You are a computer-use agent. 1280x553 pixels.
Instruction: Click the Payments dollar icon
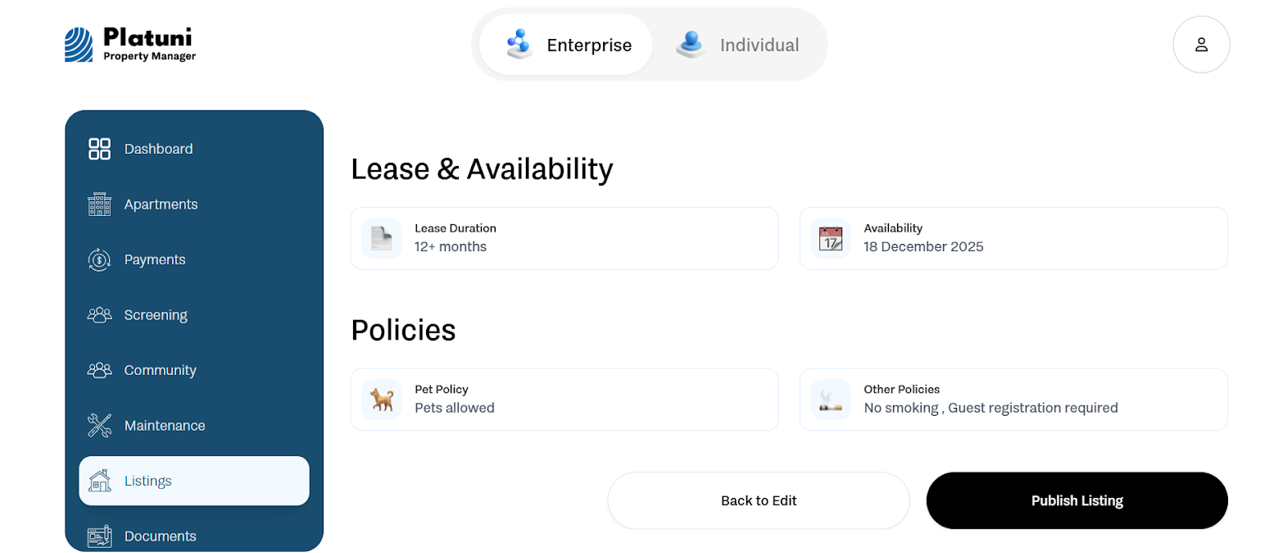(99, 260)
